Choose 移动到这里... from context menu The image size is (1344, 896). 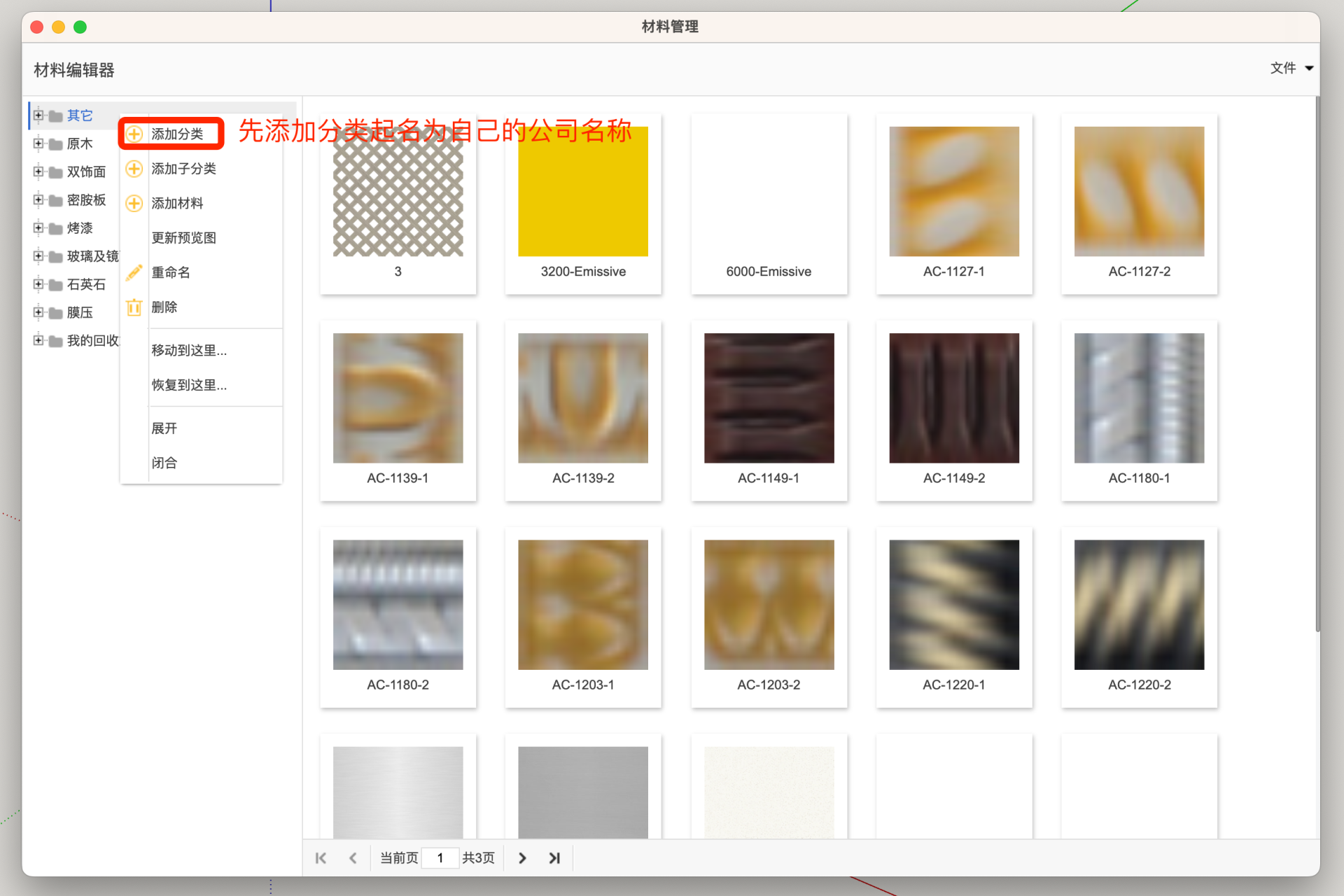click(x=202, y=350)
